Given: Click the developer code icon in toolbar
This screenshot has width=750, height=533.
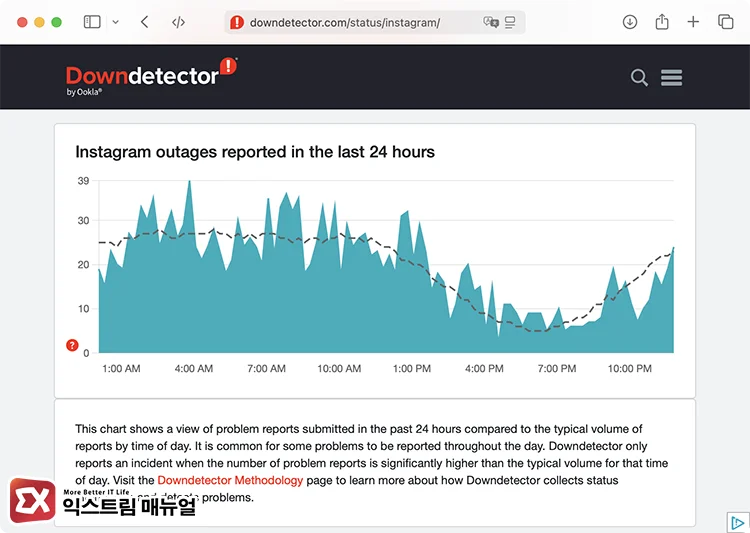Looking at the screenshot, I should [178, 22].
